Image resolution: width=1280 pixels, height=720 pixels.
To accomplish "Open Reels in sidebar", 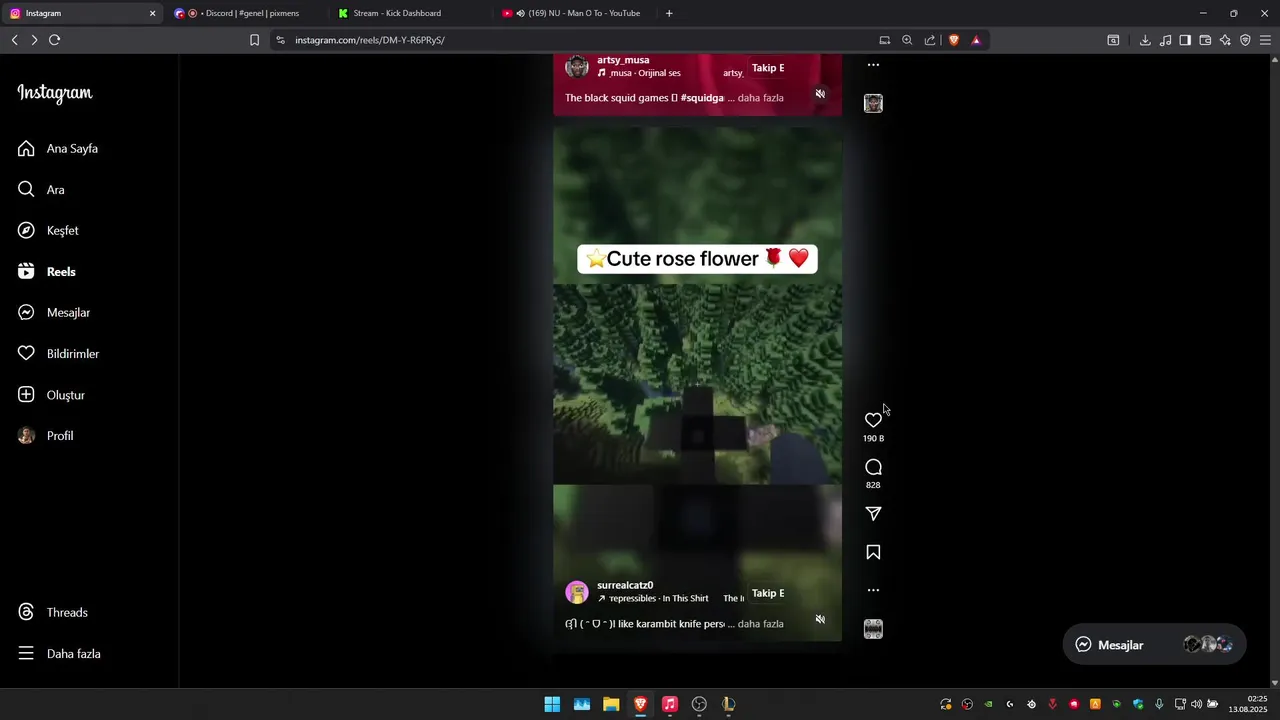I will click(47, 271).
